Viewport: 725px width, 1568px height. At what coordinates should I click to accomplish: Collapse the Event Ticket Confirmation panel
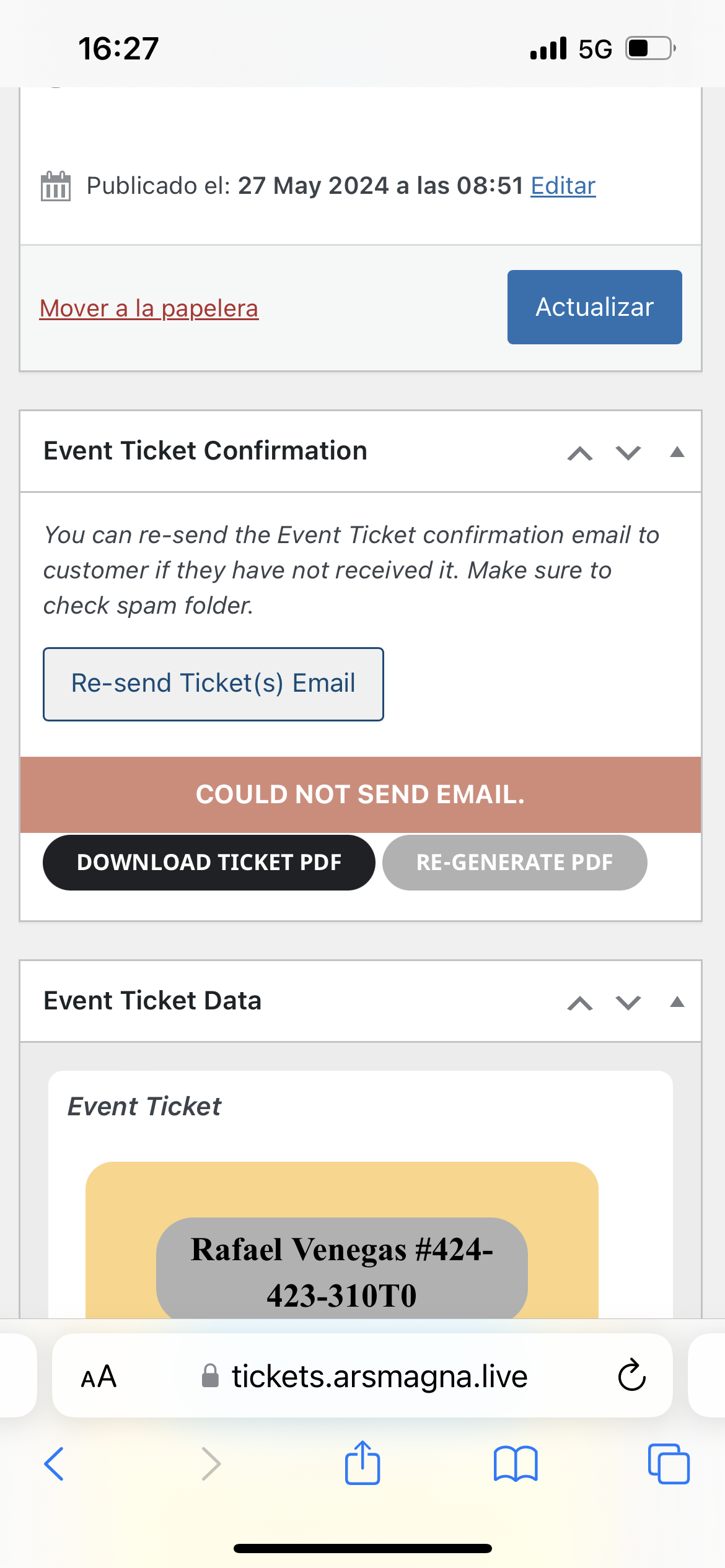(677, 452)
